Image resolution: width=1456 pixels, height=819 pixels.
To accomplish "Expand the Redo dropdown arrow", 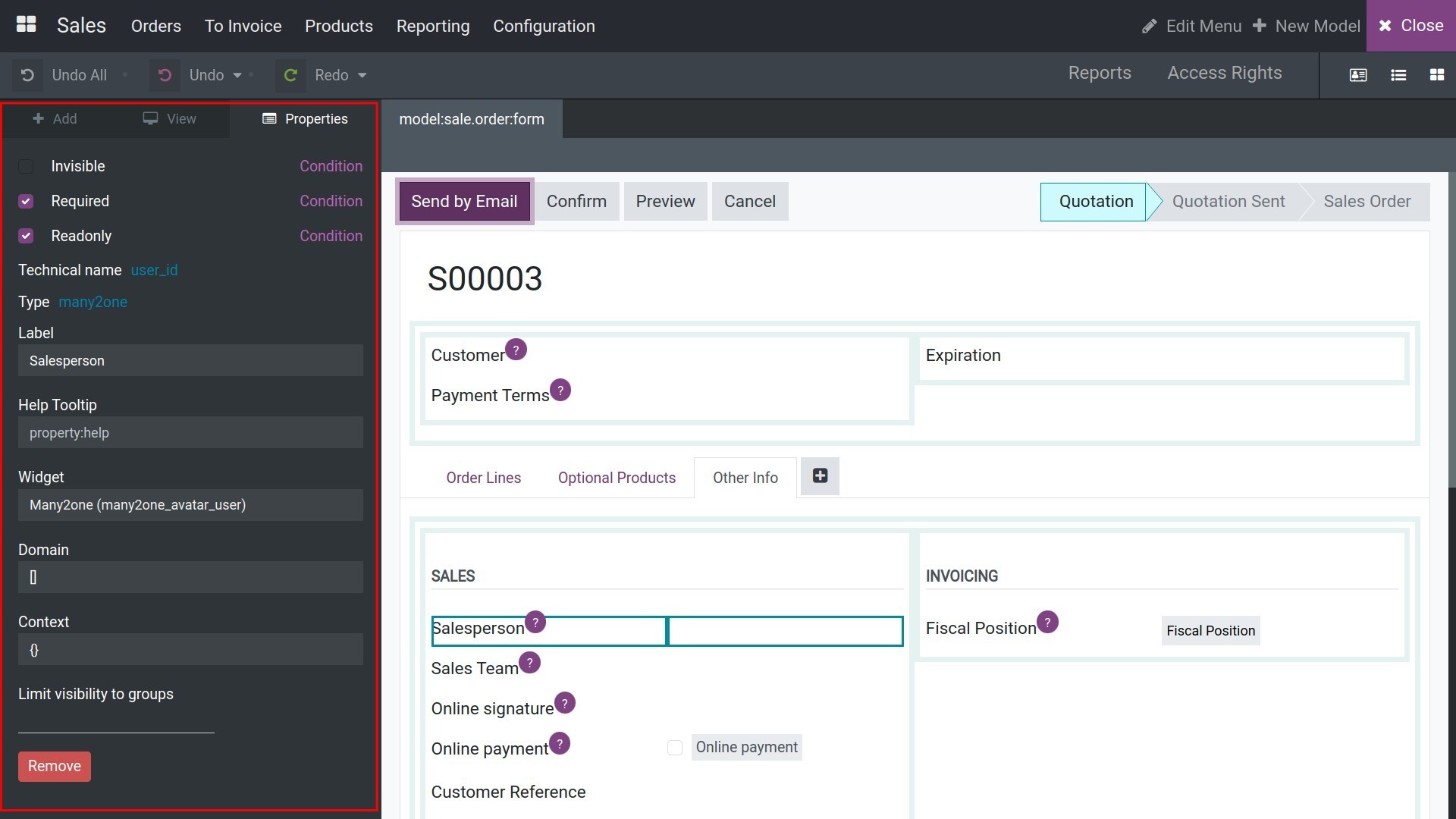I will coord(362,75).
